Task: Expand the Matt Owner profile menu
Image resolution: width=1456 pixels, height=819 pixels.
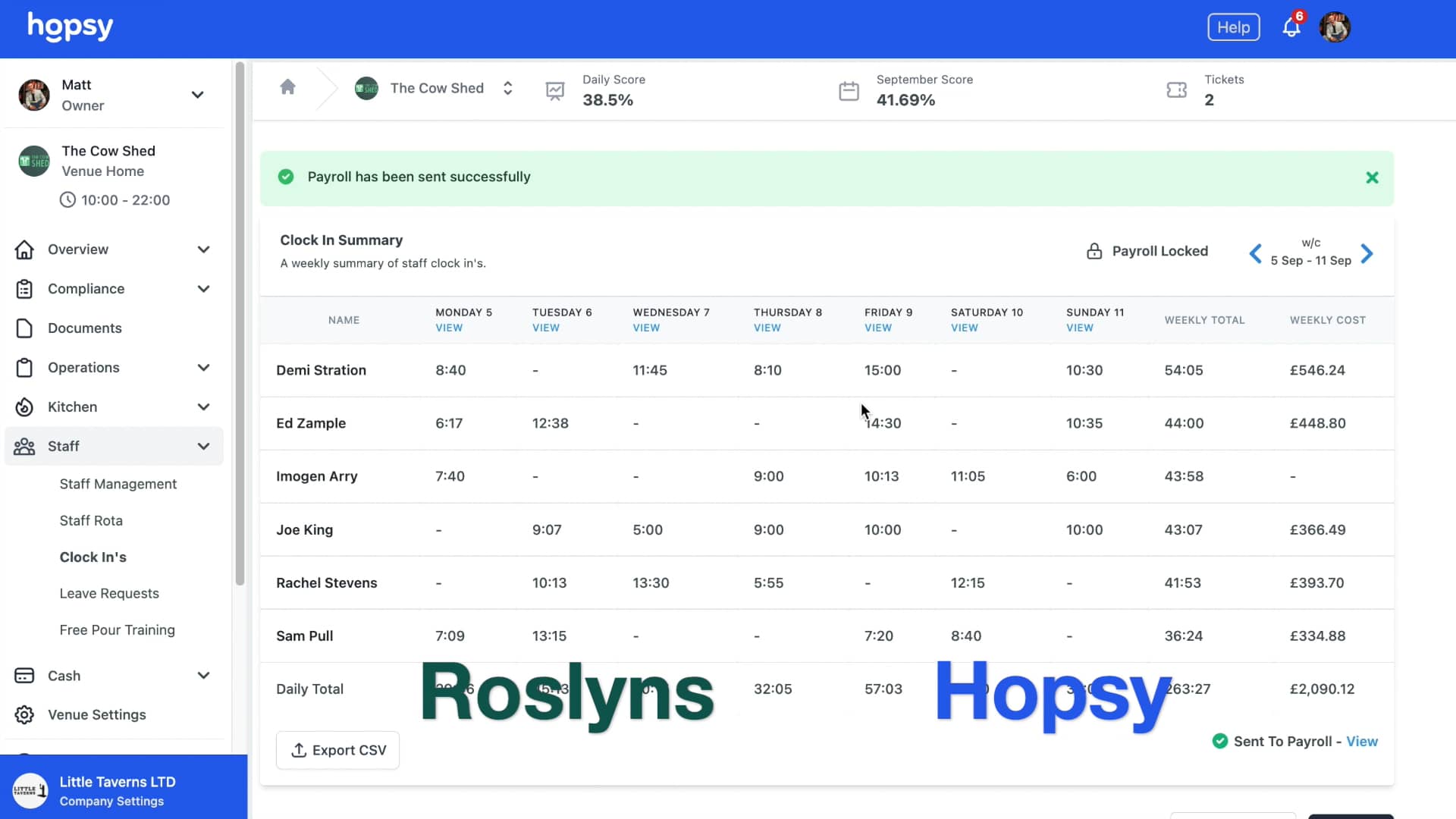Action: [197, 94]
